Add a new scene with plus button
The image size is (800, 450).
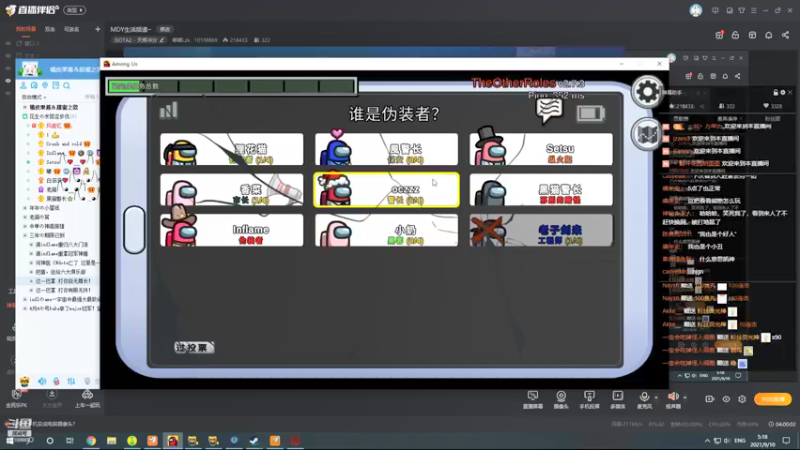pyautogui.click(x=97, y=30)
